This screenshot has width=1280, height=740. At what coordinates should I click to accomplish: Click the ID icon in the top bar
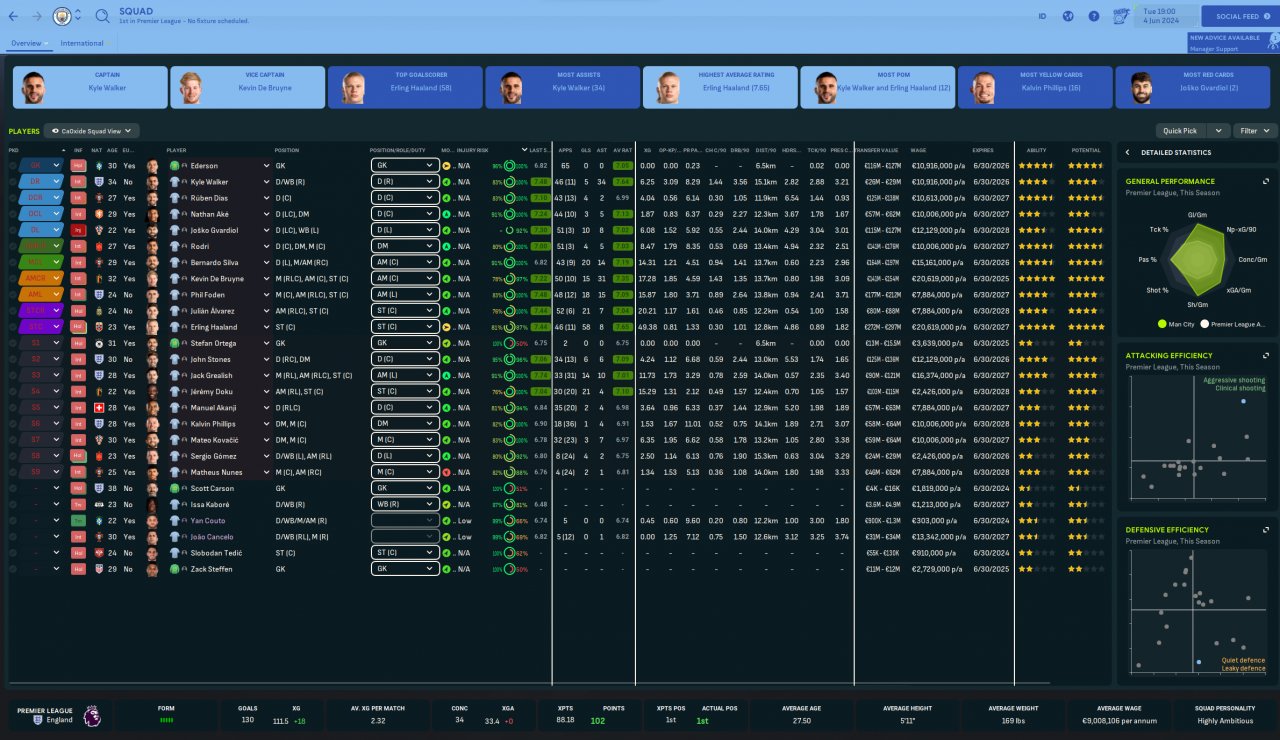point(1042,16)
